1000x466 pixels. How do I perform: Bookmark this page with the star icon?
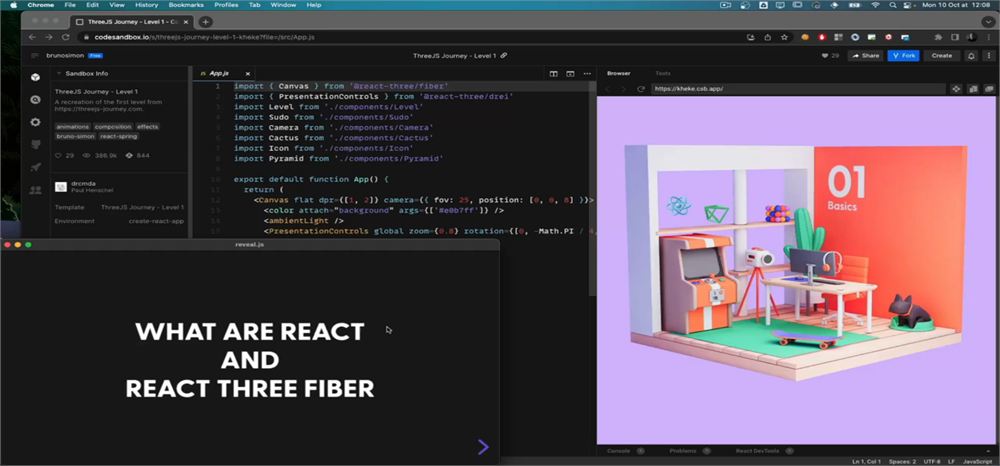point(784,37)
